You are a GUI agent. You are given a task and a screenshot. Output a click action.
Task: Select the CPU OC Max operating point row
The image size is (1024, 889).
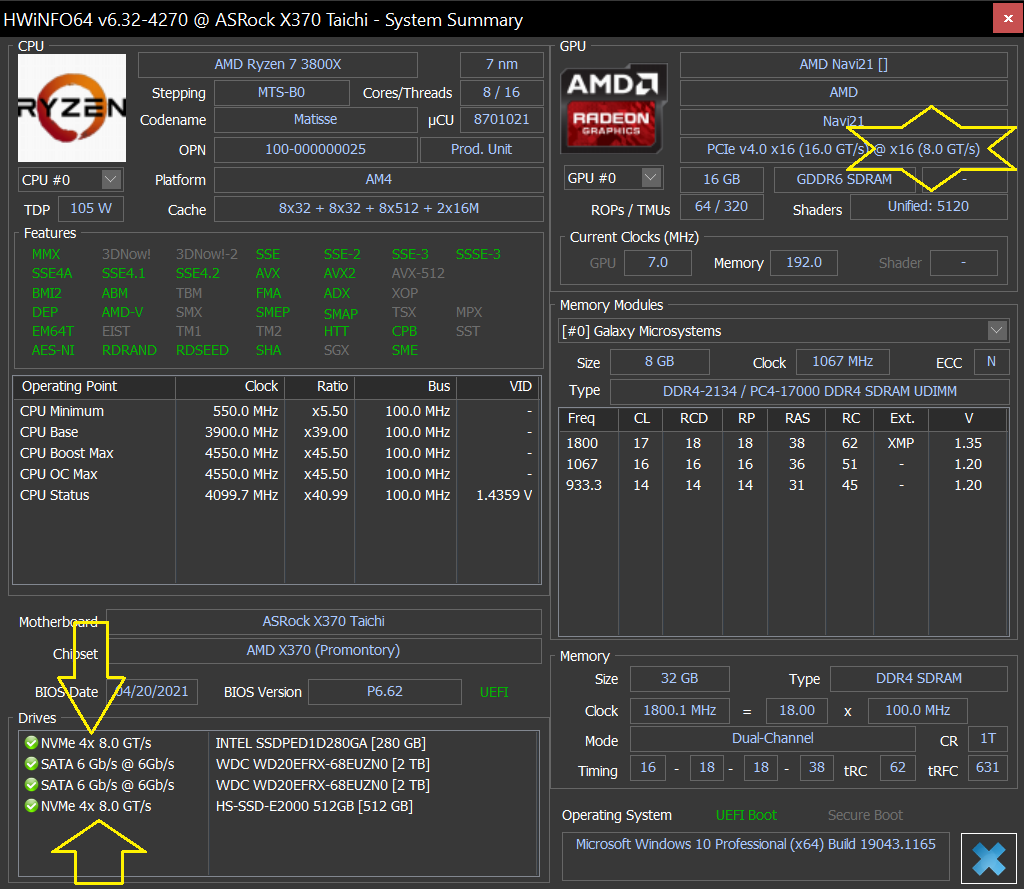tap(276, 474)
